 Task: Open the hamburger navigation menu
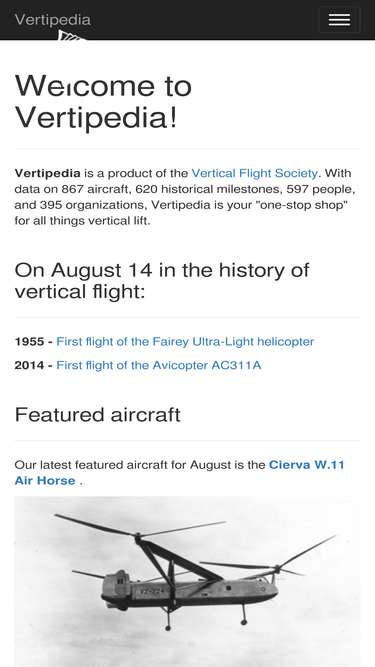(x=339, y=20)
